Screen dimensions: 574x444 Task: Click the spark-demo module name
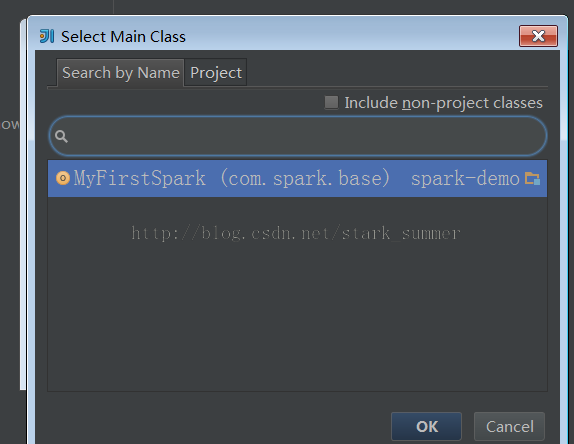click(465, 179)
